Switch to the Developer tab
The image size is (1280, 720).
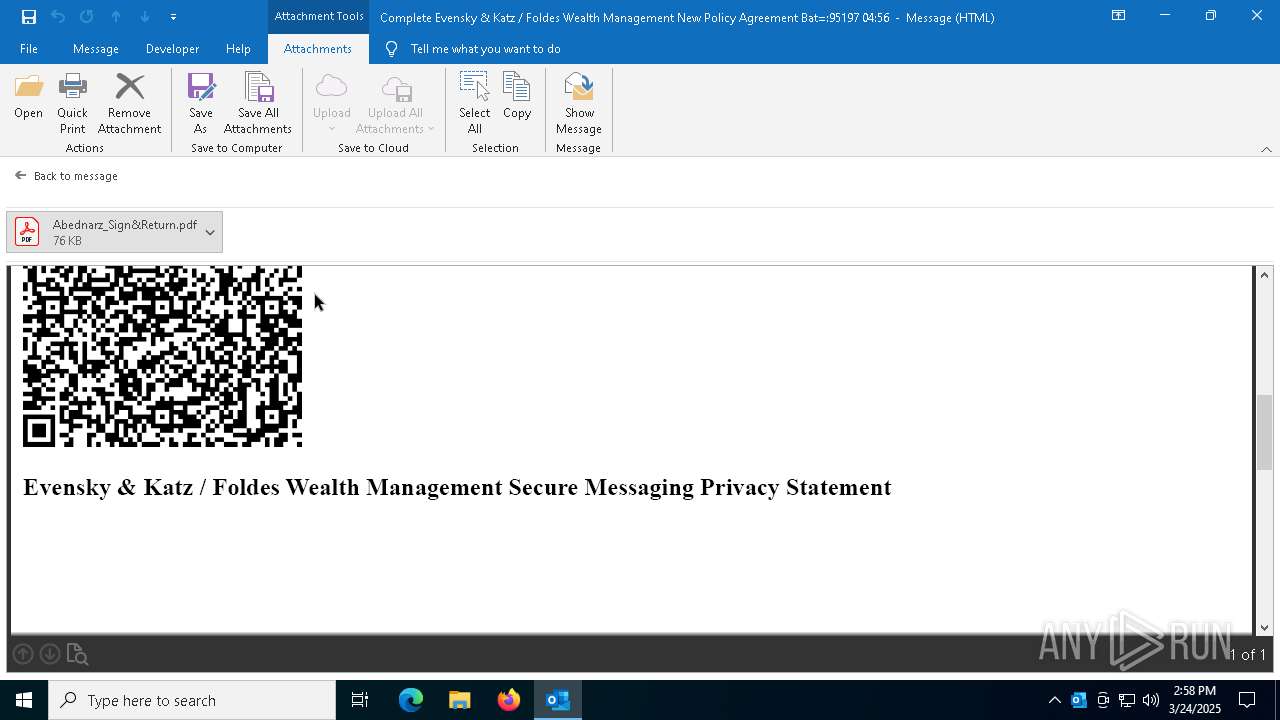pyautogui.click(x=172, y=49)
